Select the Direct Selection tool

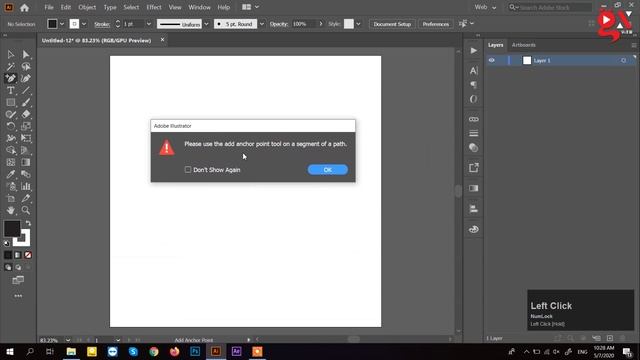tap(26, 54)
